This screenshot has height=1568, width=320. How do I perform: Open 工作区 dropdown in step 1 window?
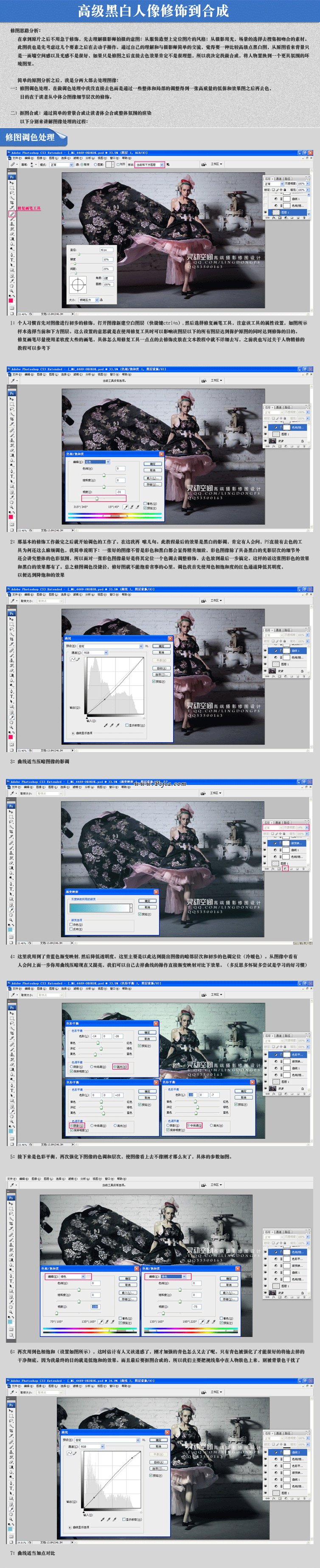[216, 164]
